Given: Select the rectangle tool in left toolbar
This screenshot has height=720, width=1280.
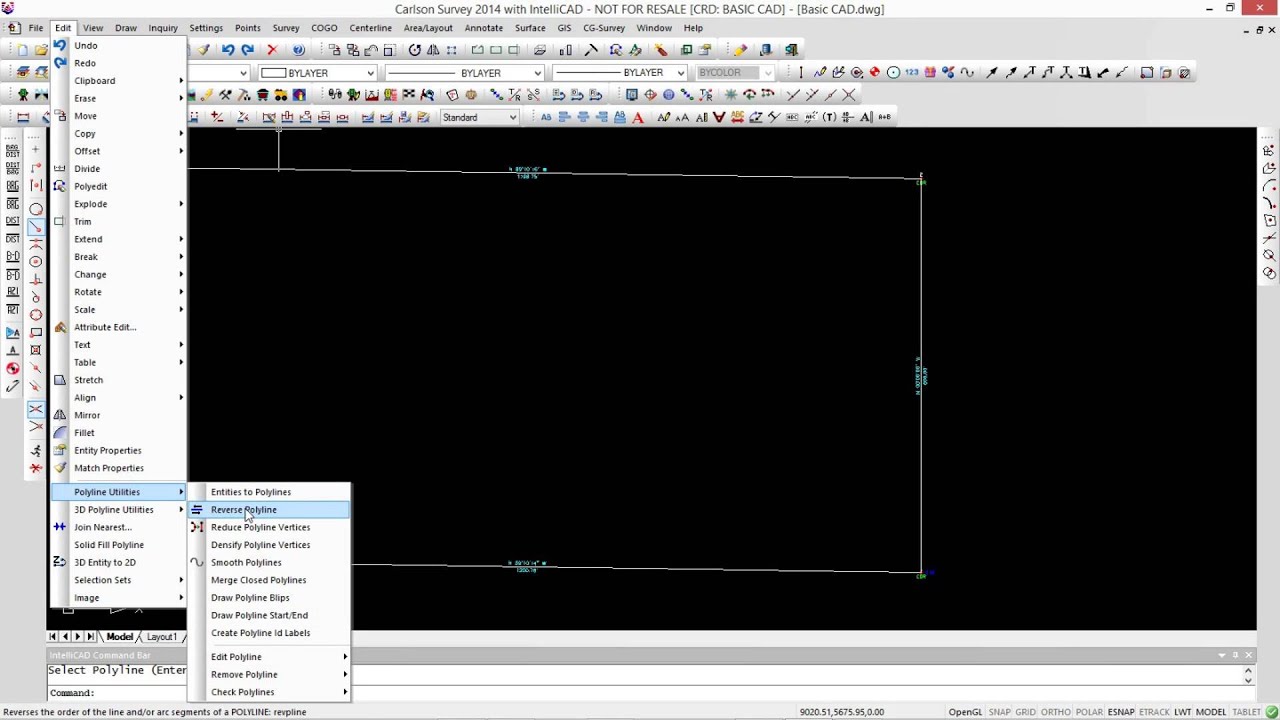Looking at the screenshot, I should [x=36, y=332].
